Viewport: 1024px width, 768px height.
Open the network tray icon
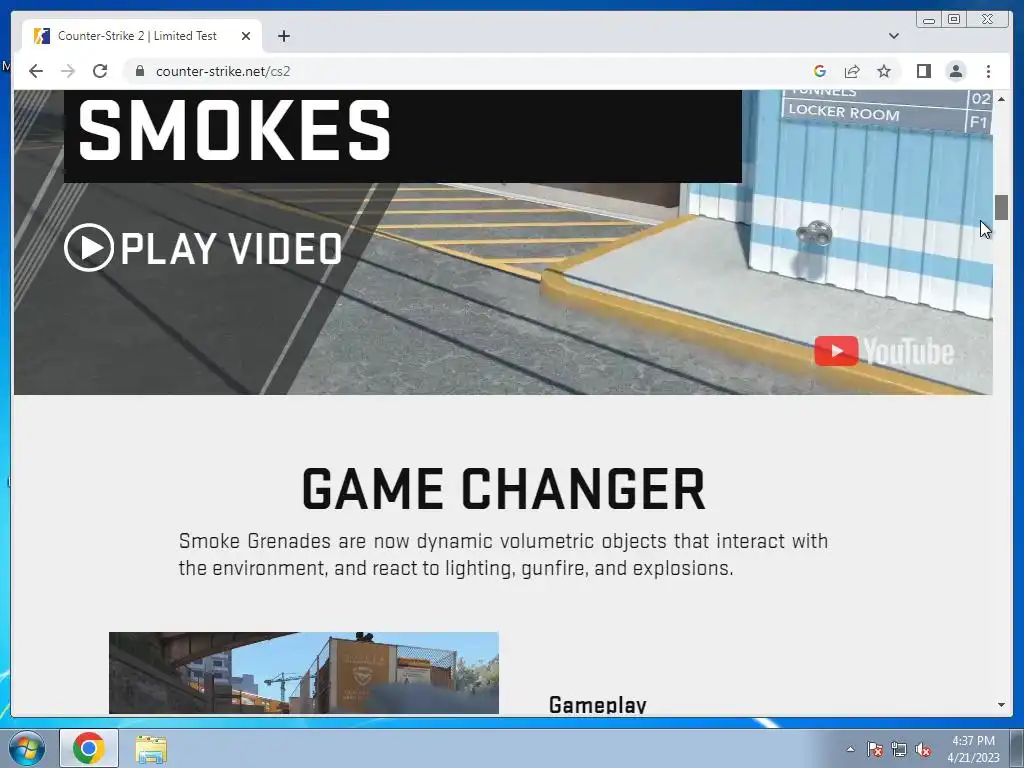[899, 749]
